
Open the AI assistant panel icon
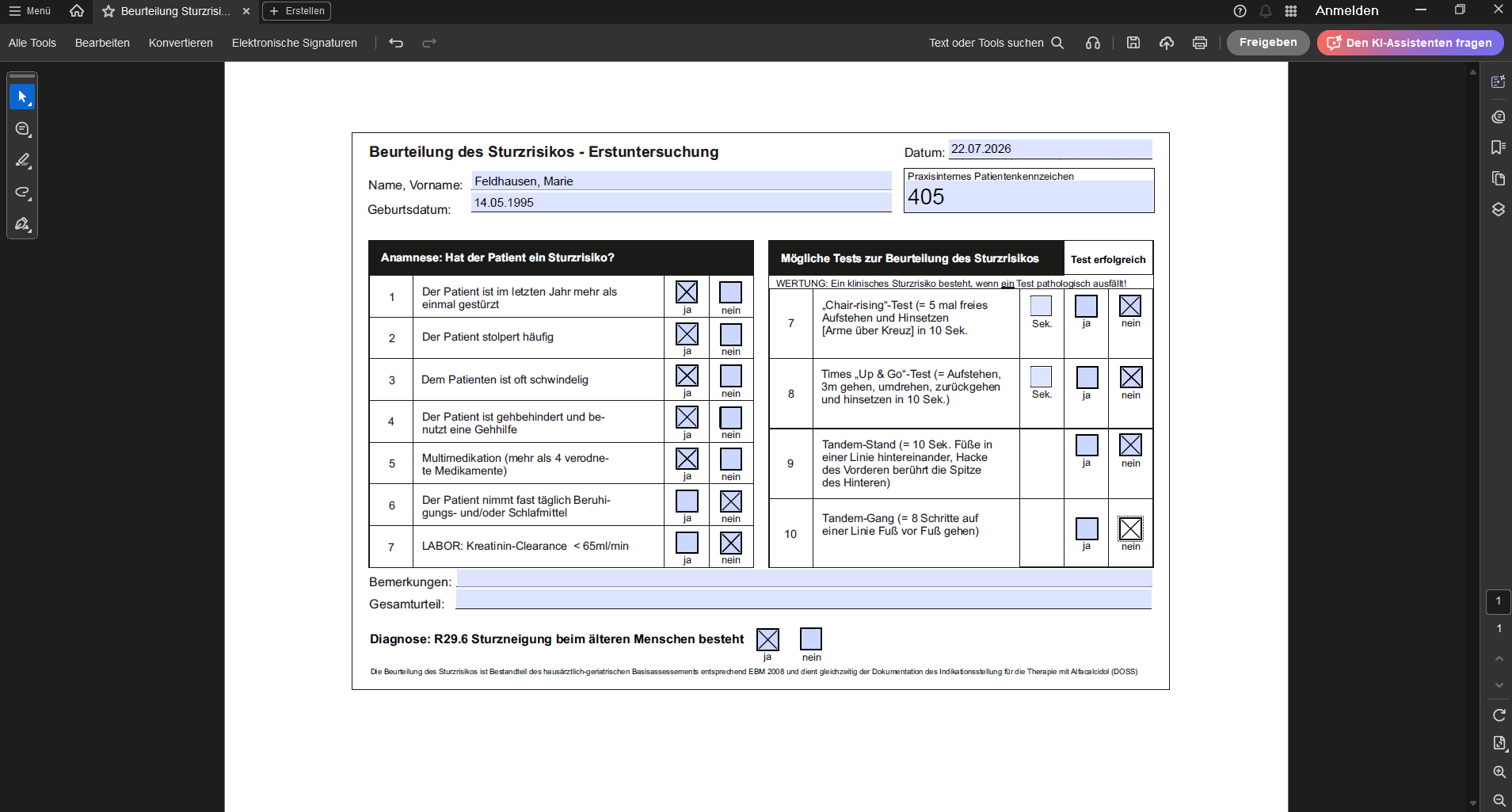(1498, 82)
